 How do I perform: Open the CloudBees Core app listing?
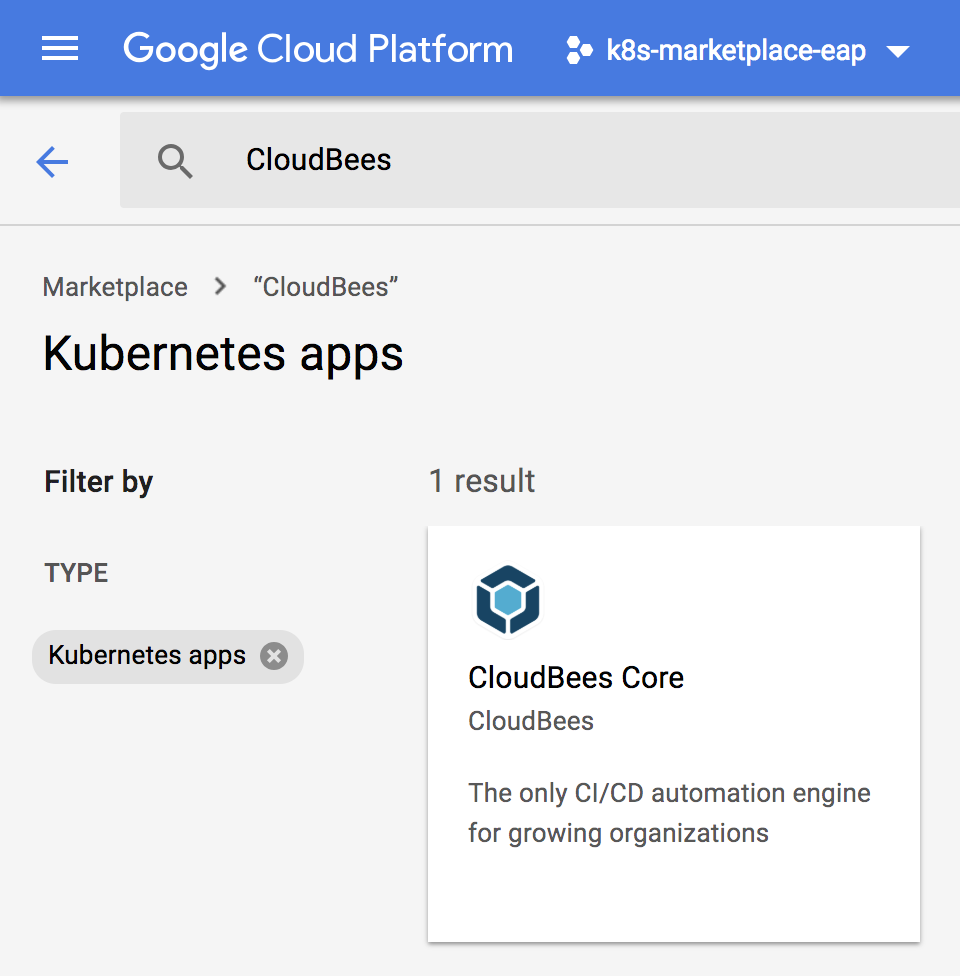pyautogui.click(x=576, y=677)
